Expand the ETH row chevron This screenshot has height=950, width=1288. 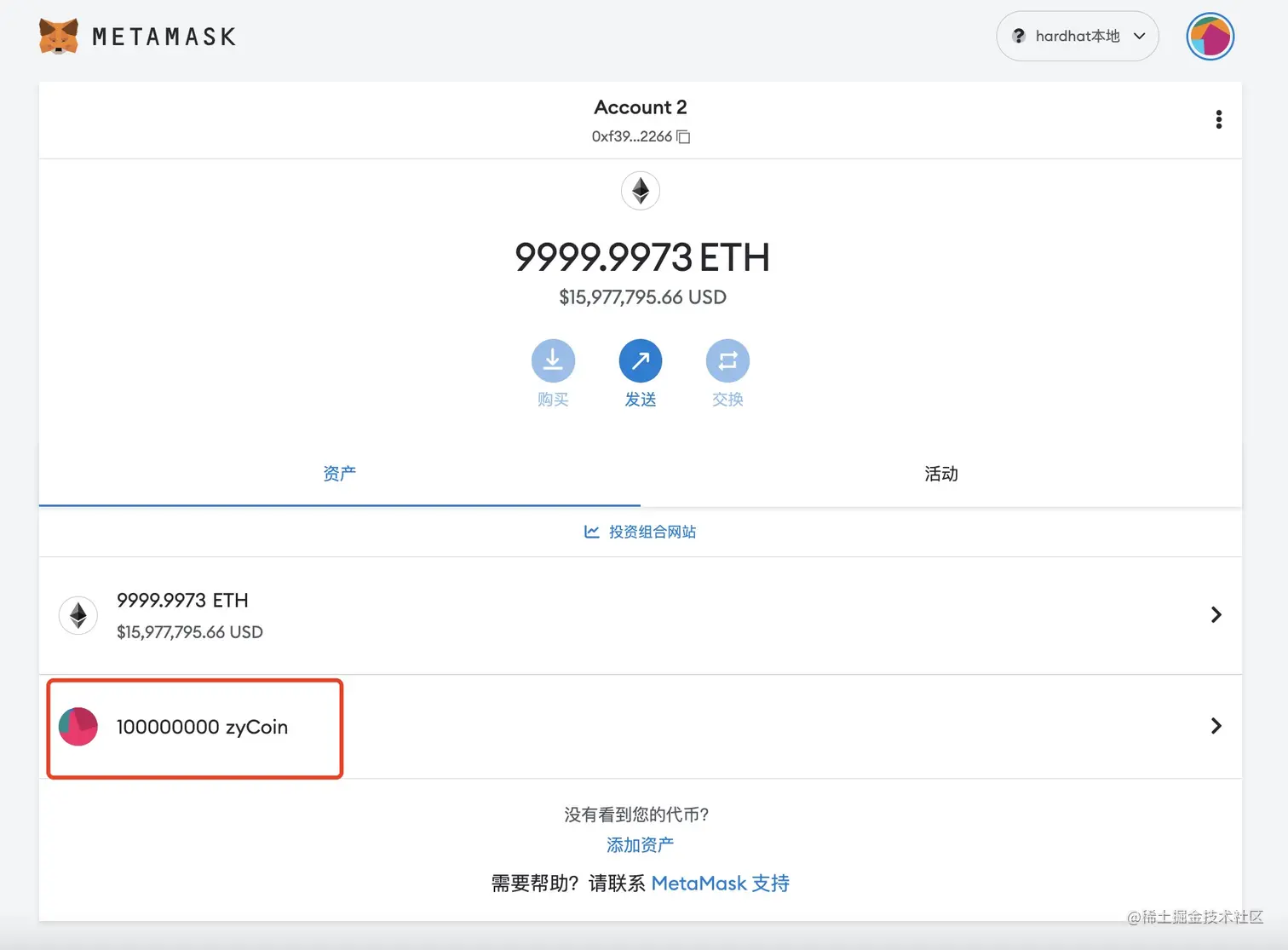click(x=1216, y=615)
